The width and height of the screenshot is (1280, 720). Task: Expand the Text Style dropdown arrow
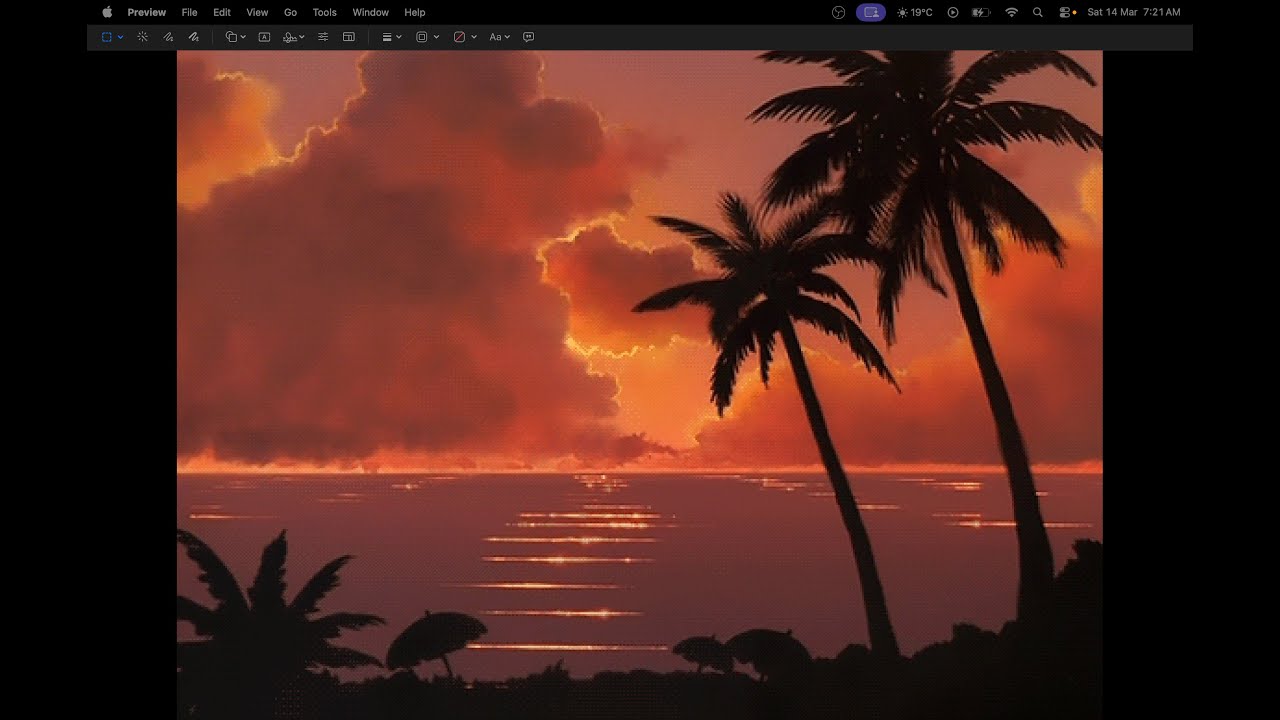coord(507,37)
